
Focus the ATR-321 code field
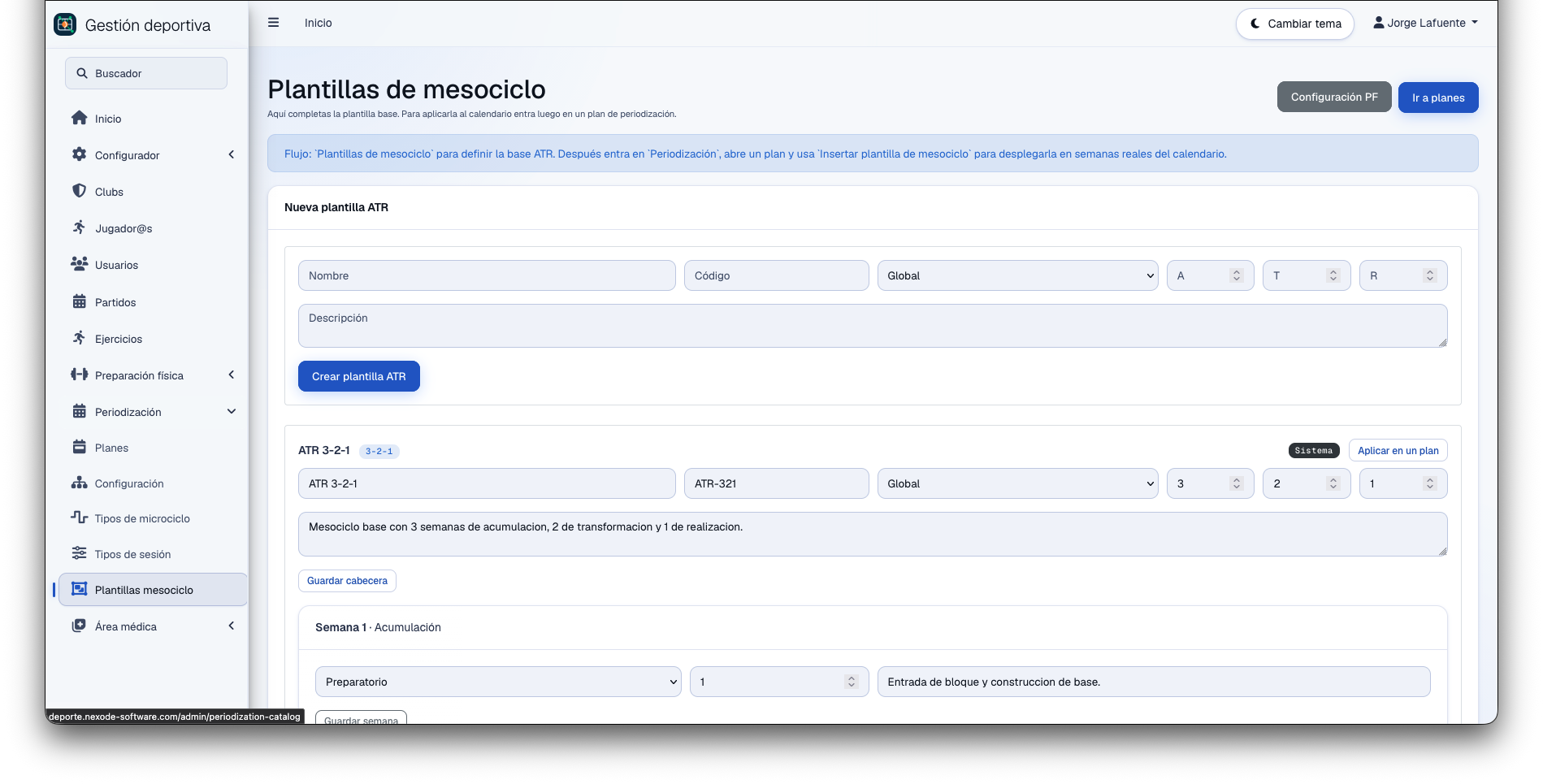coord(777,483)
